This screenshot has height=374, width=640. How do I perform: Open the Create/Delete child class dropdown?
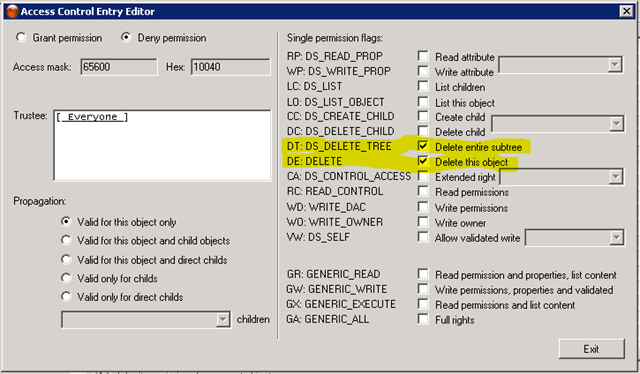click(616, 124)
